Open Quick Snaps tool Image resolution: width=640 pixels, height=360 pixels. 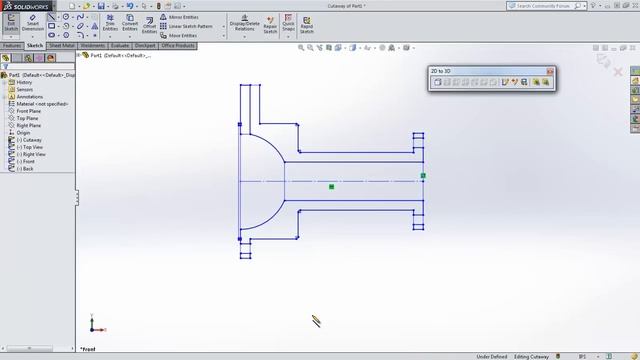288,22
